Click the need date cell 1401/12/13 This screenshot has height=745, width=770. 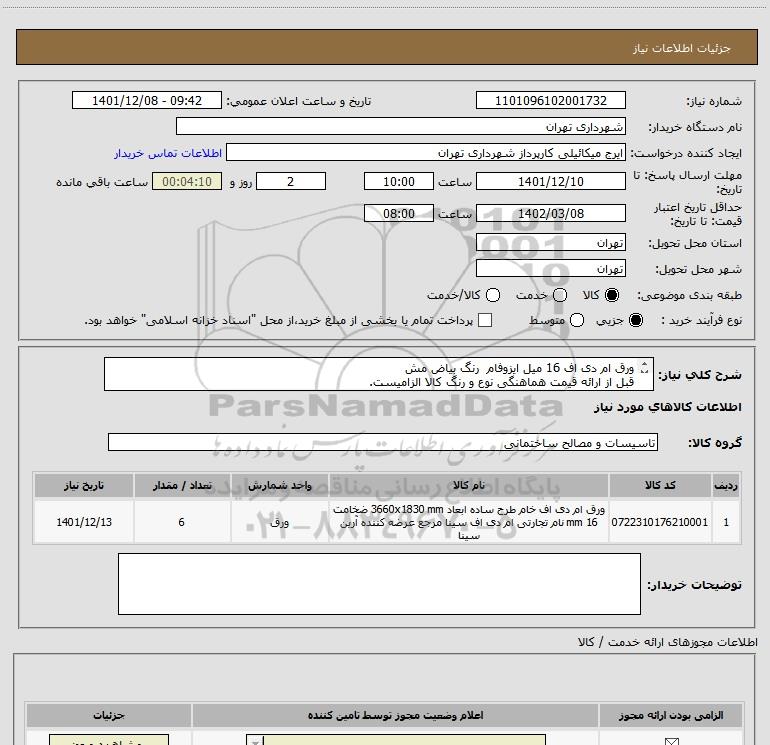tap(84, 522)
